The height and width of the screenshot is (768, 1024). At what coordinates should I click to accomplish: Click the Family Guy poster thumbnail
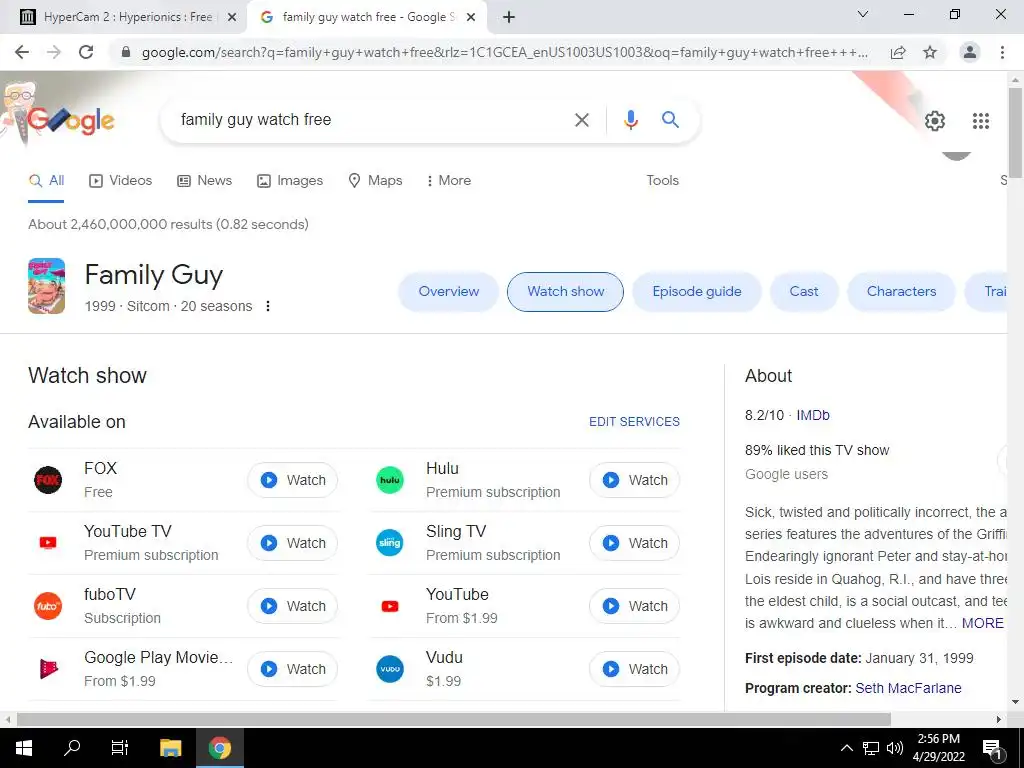tap(46, 286)
